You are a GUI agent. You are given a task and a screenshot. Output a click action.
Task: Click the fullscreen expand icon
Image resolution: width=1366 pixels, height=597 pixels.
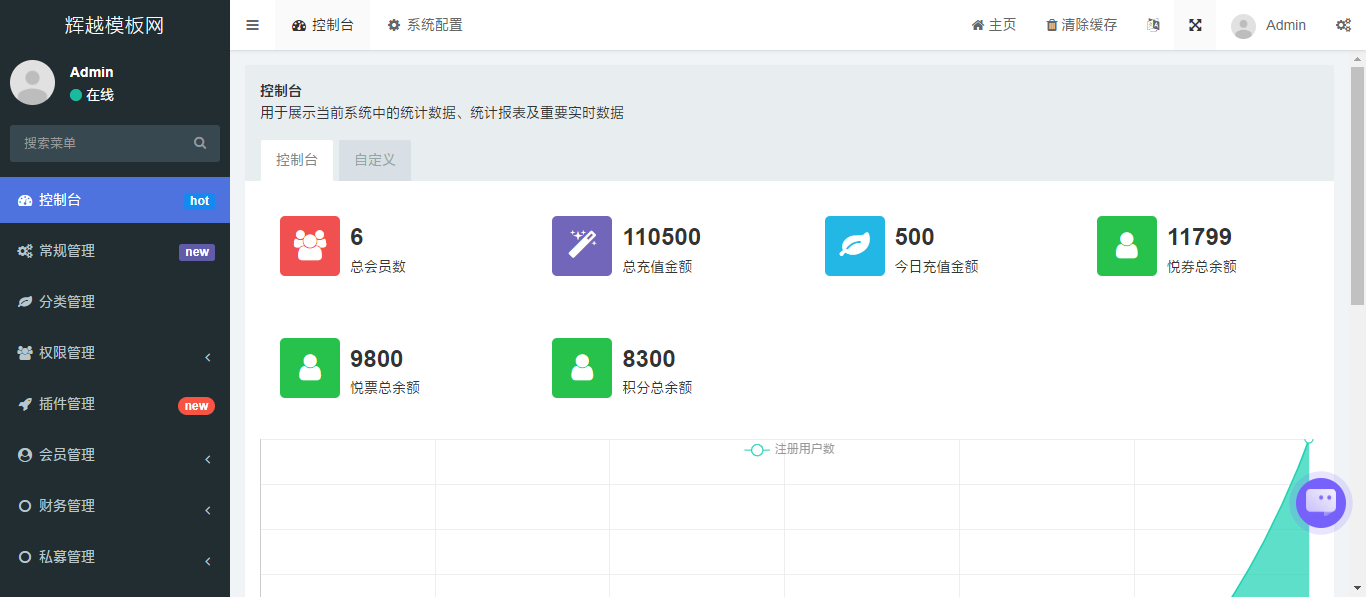(x=1195, y=25)
